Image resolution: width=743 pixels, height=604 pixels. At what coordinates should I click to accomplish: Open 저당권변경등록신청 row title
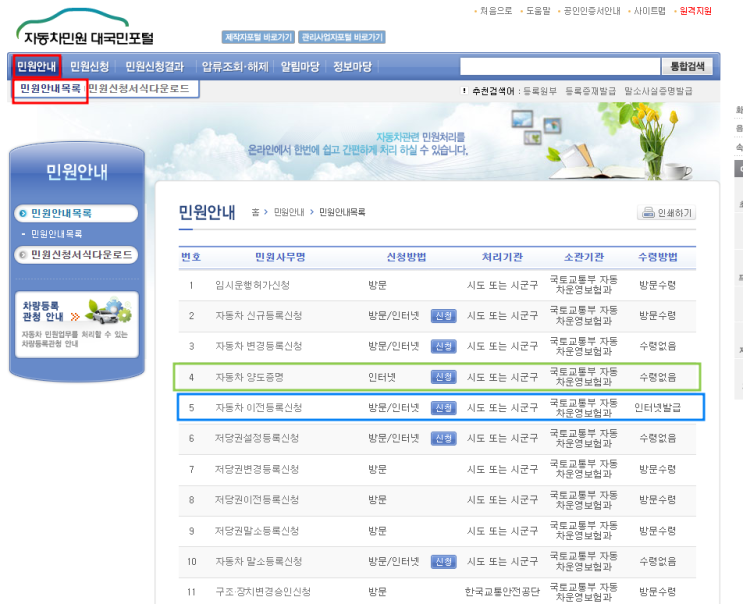tap(257, 469)
